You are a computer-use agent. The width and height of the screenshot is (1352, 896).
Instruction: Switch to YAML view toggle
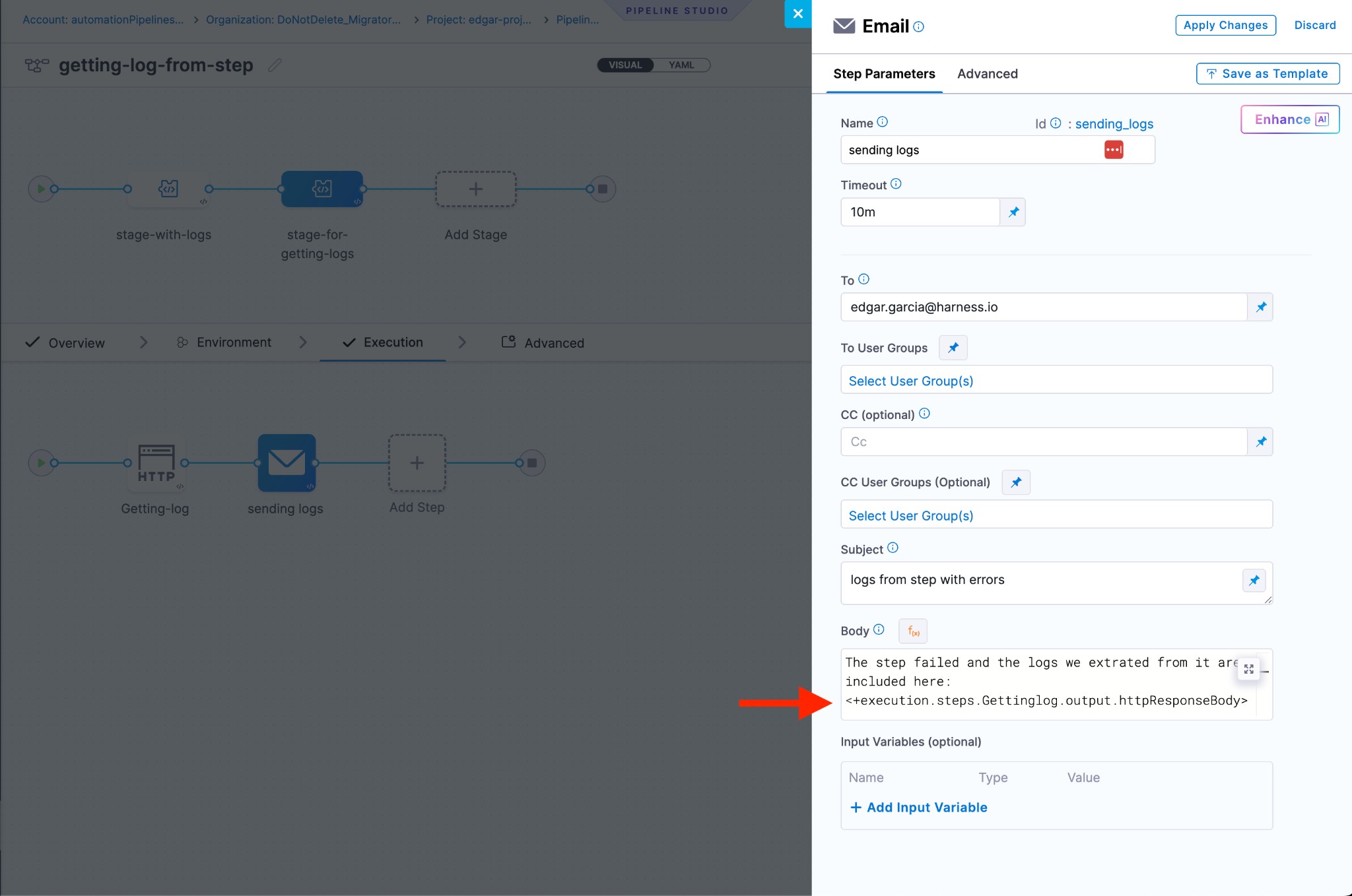pos(681,65)
